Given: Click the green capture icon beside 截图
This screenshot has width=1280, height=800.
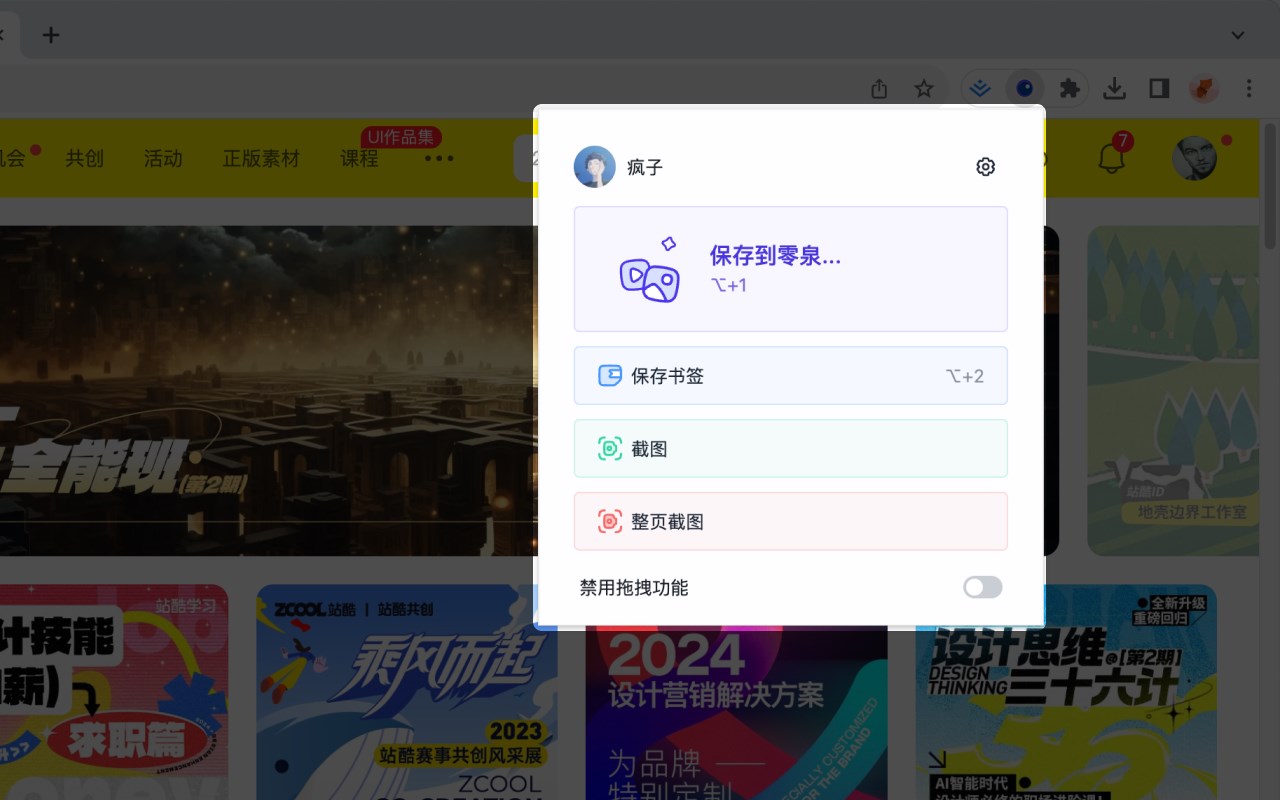Looking at the screenshot, I should click(609, 449).
